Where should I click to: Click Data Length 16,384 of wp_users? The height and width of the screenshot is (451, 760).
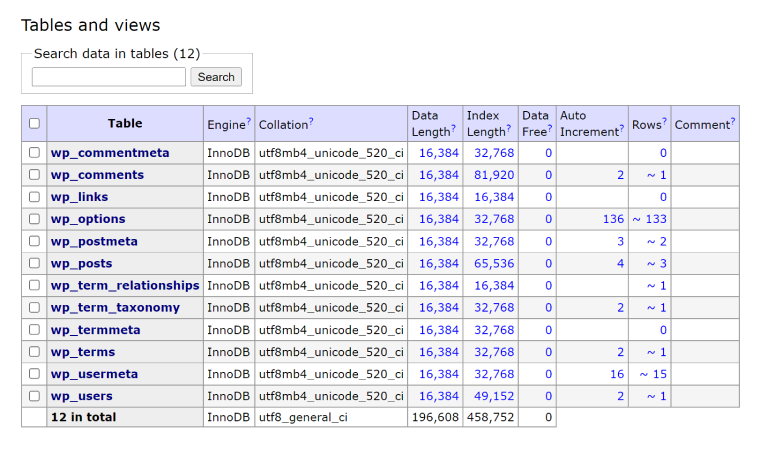pos(439,396)
